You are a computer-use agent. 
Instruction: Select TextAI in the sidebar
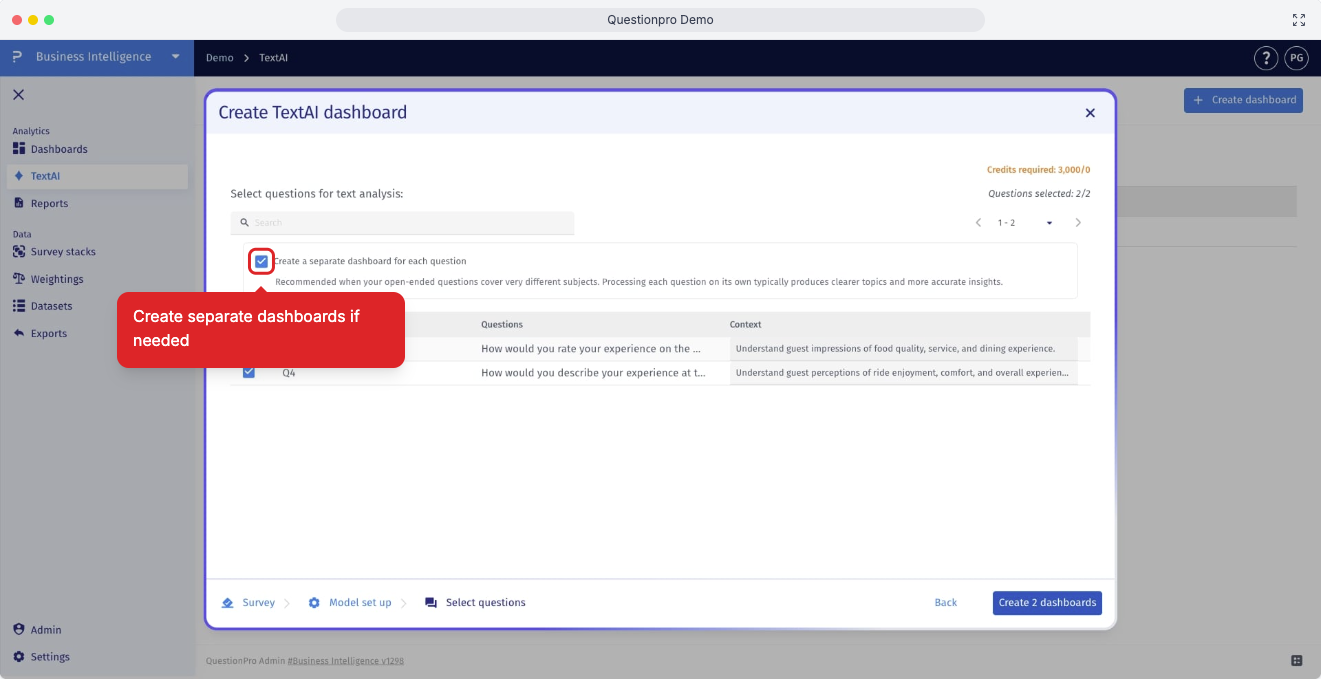click(96, 176)
